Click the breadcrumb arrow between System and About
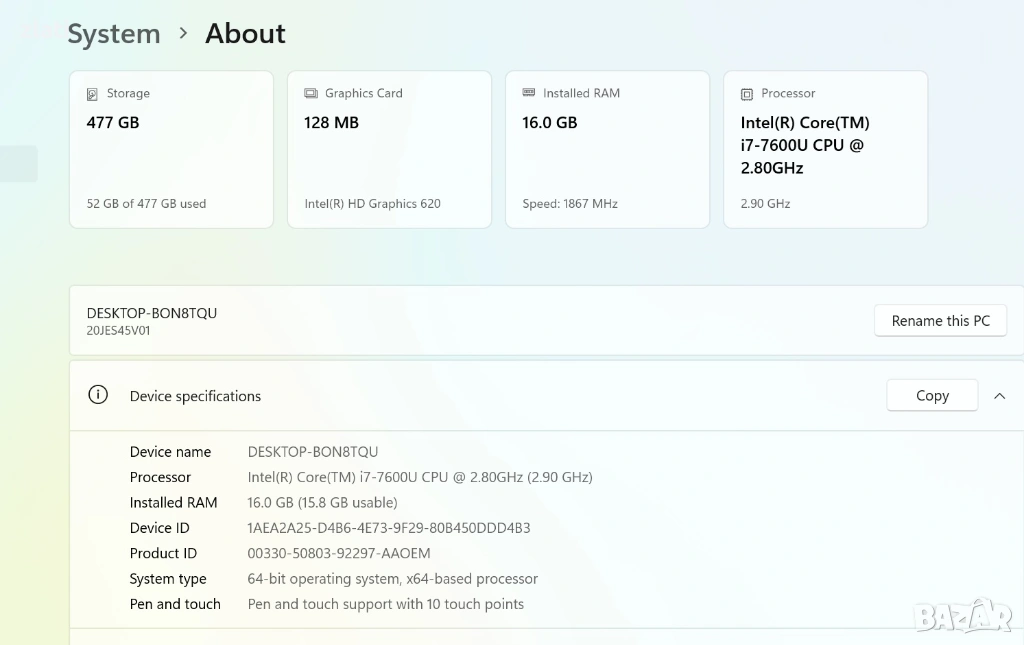This screenshot has height=645, width=1024. click(x=183, y=33)
